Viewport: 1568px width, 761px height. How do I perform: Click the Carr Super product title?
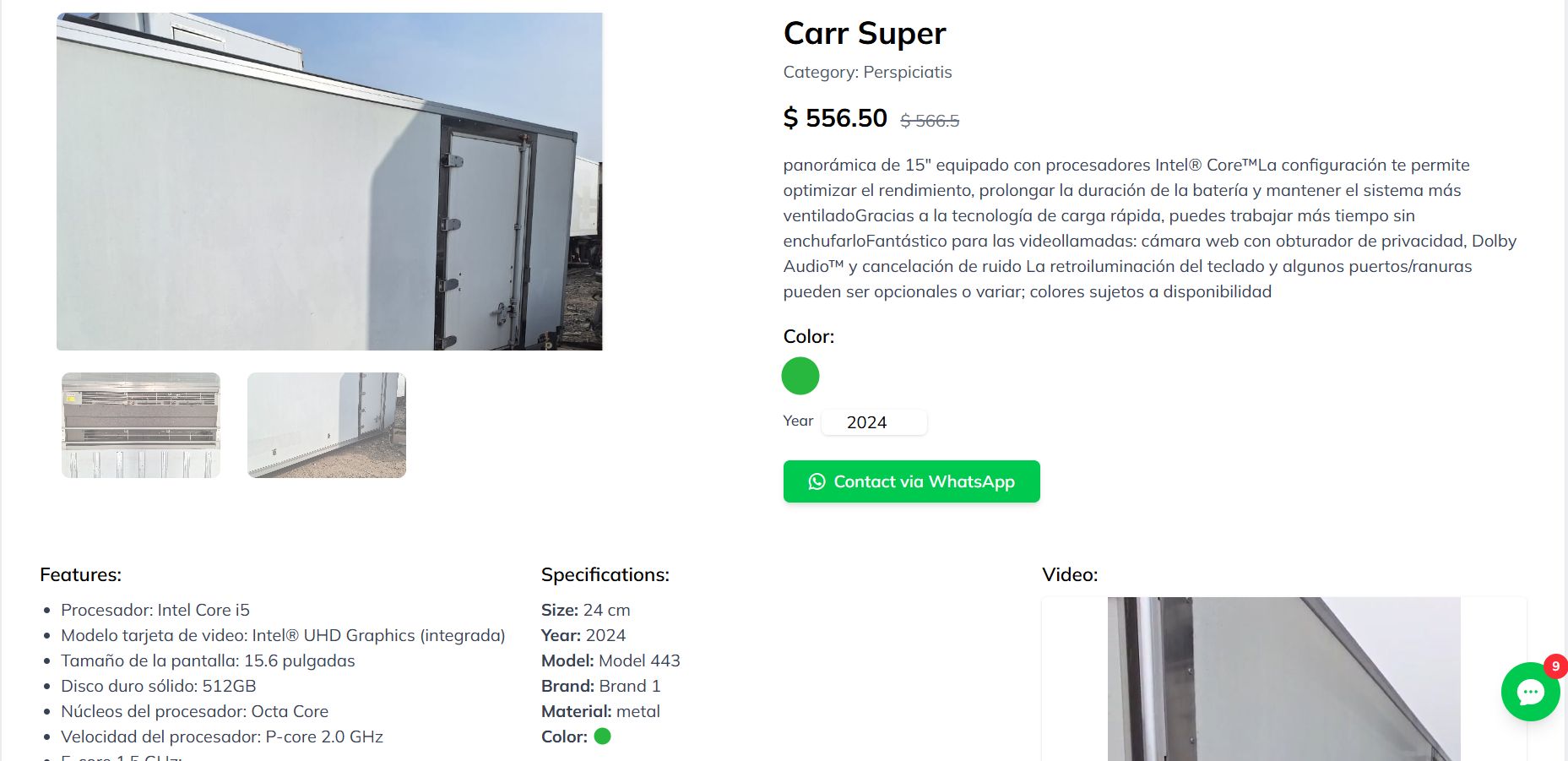tap(865, 34)
